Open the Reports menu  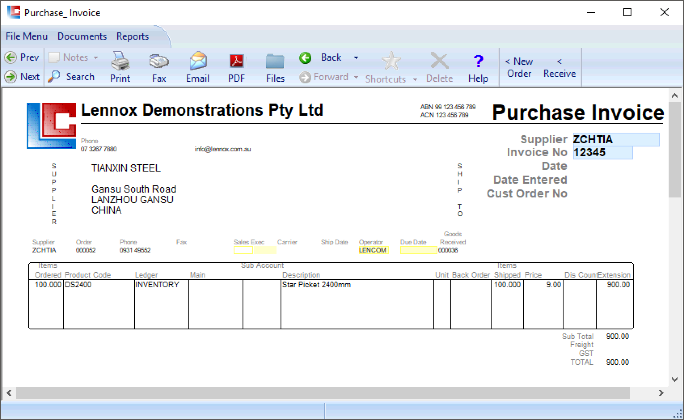coord(133,36)
